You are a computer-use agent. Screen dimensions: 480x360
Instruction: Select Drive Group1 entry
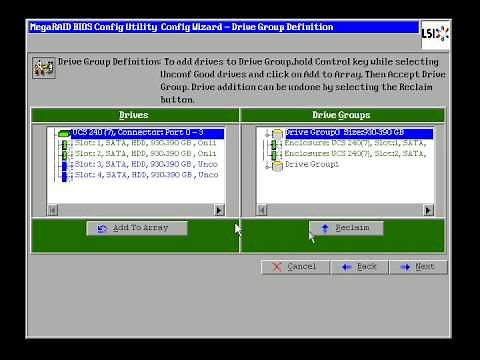coord(312,164)
